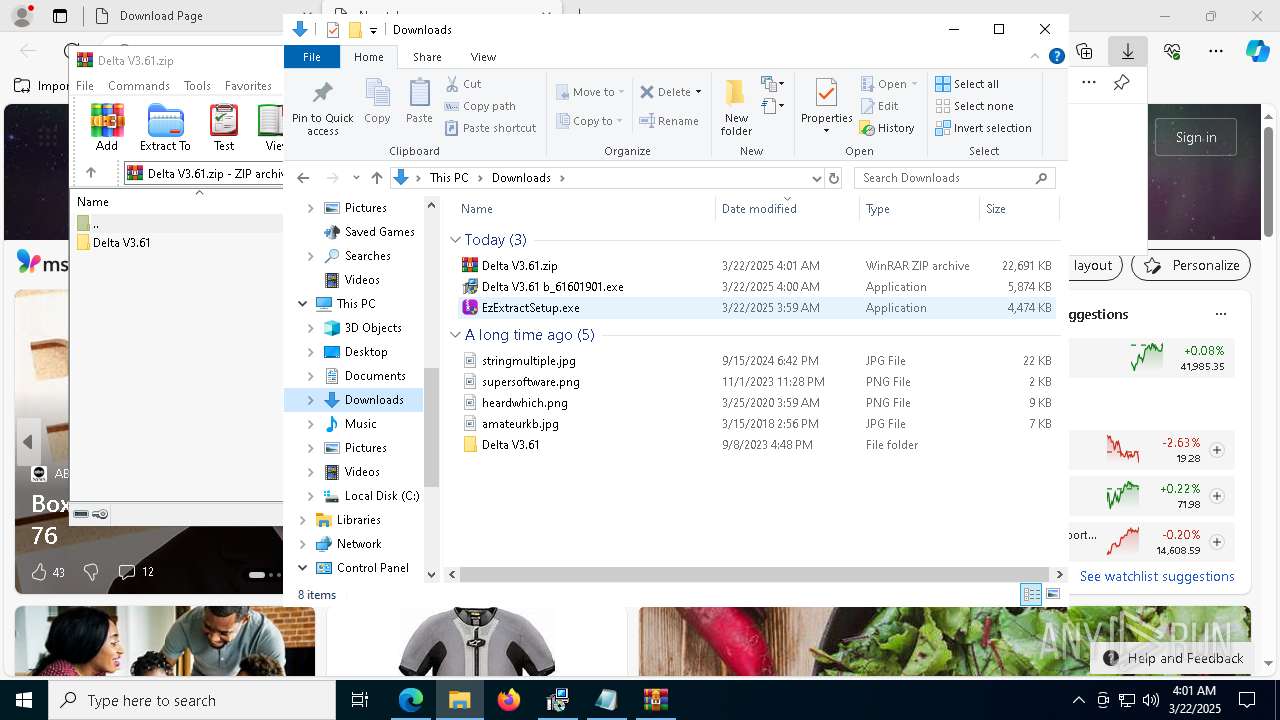Create a New folder
Screen dimensions: 1280x720
click(x=736, y=107)
